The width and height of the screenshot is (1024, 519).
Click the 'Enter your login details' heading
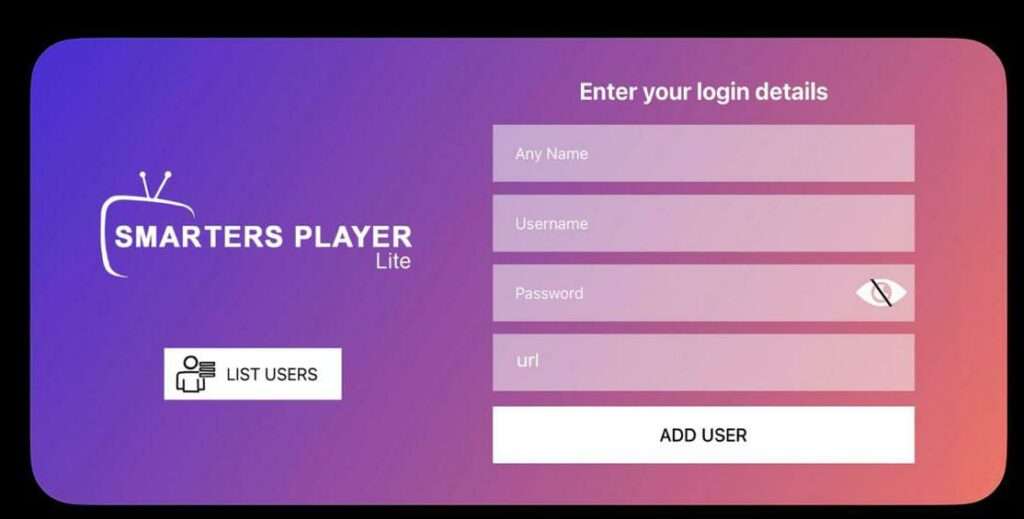(x=703, y=92)
